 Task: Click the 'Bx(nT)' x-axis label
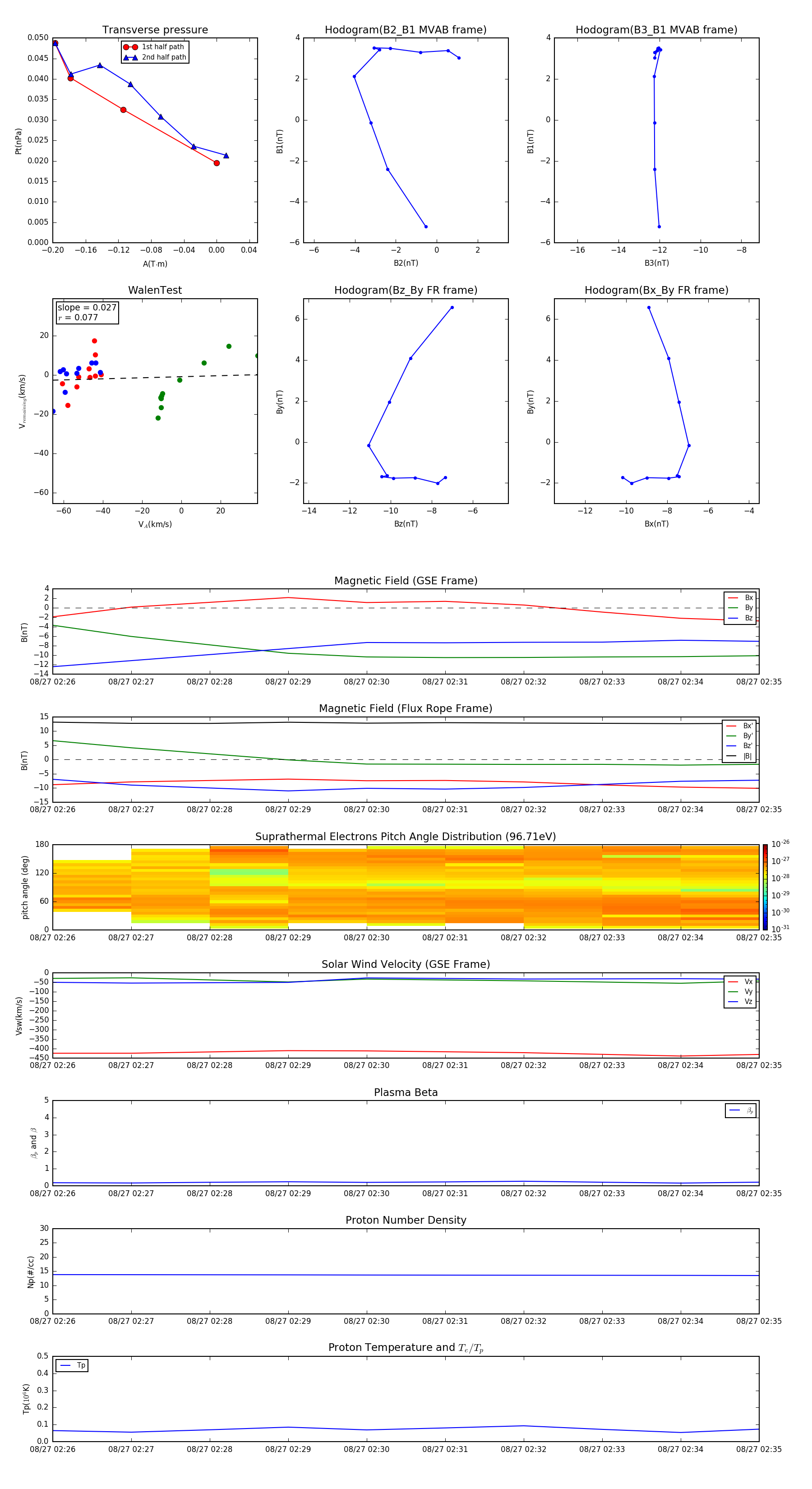[656, 524]
